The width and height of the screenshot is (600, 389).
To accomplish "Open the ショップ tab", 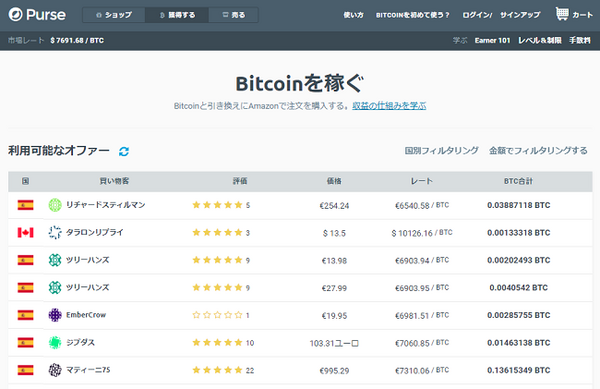I will click(114, 15).
